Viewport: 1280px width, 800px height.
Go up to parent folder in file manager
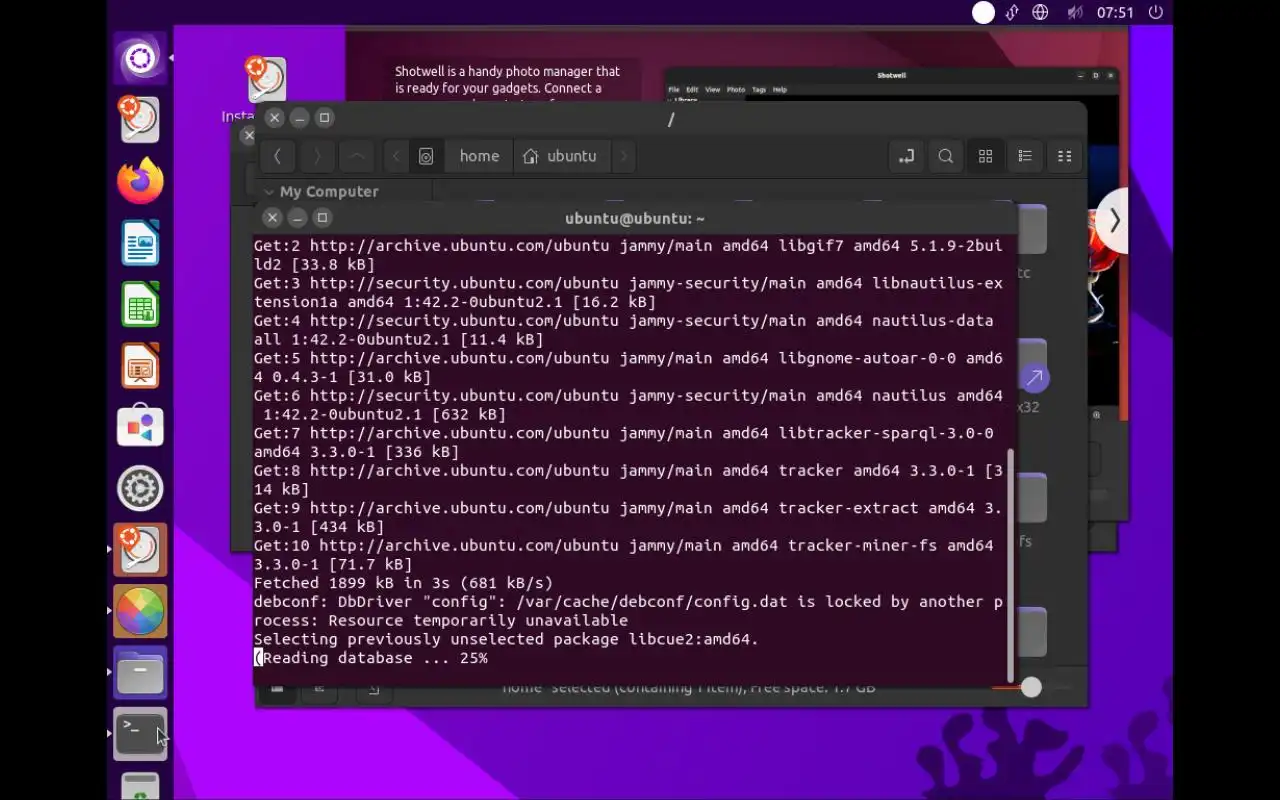[357, 156]
